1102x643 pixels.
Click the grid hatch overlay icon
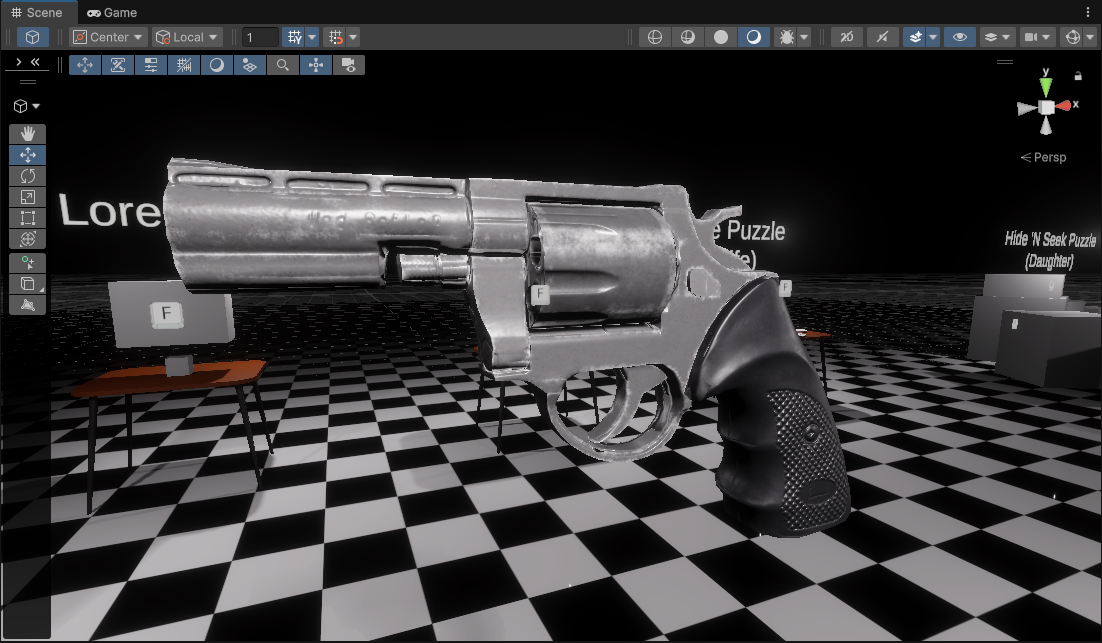pyautogui.click(x=184, y=65)
